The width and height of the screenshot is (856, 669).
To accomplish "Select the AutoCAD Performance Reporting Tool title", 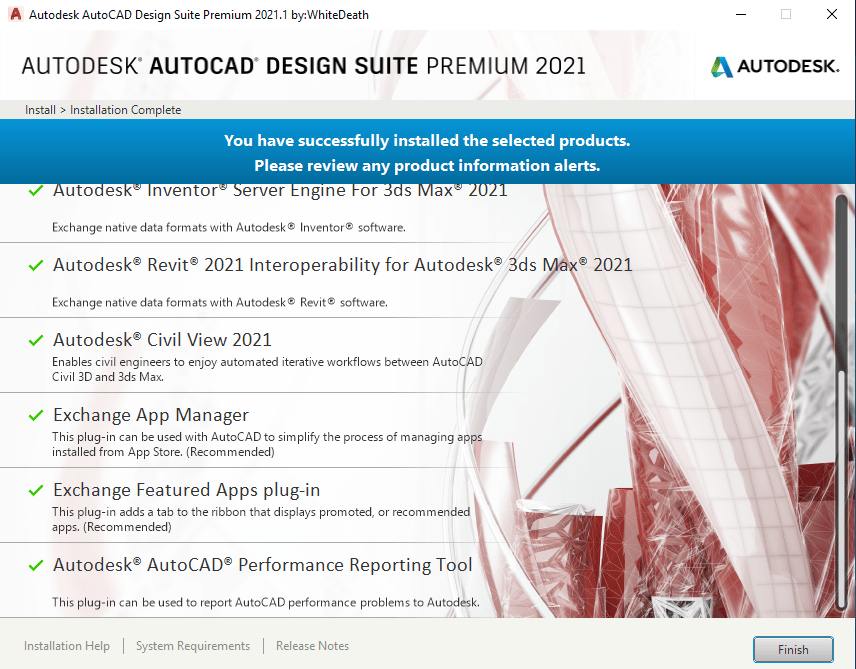I will click(263, 565).
